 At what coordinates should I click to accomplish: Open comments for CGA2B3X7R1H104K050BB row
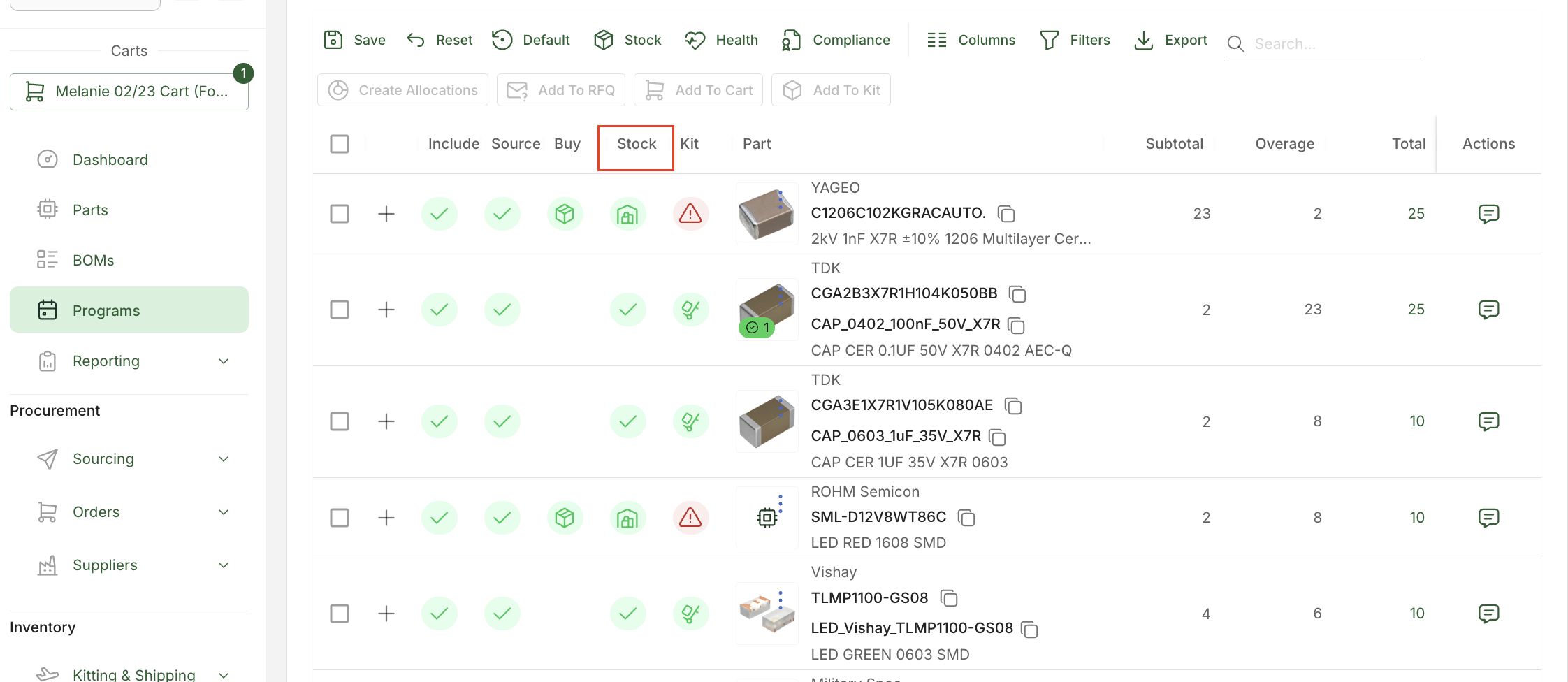1488,310
